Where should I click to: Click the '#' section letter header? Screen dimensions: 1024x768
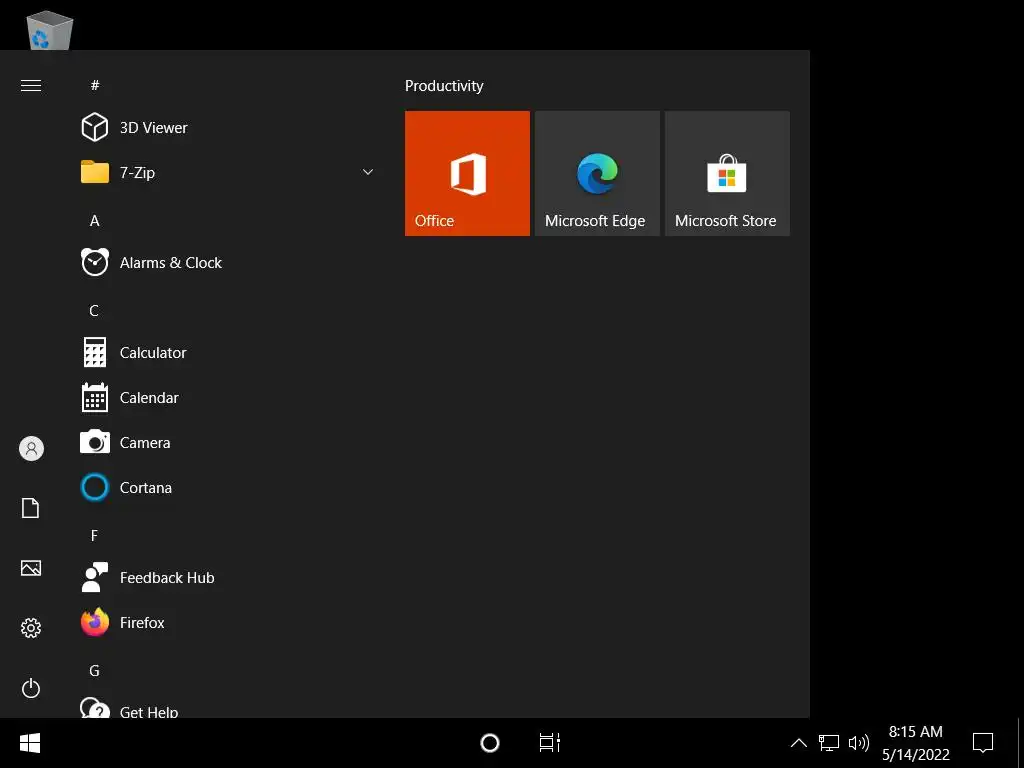tap(95, 86)
